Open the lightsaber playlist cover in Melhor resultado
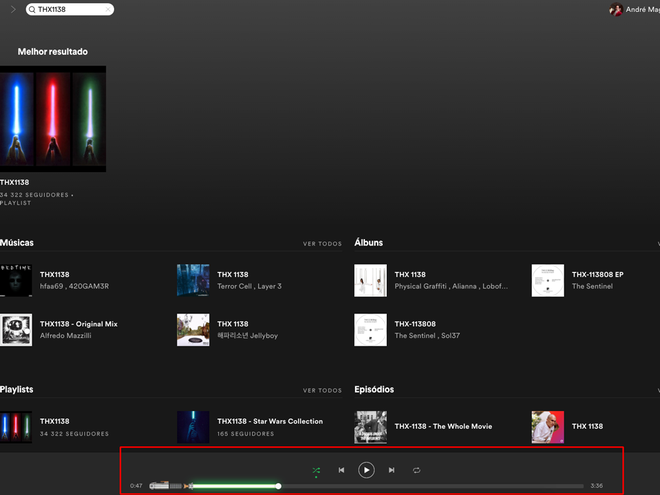Viewport: 660px width, 495px height. pyautogui.click(x=53, y=119)
